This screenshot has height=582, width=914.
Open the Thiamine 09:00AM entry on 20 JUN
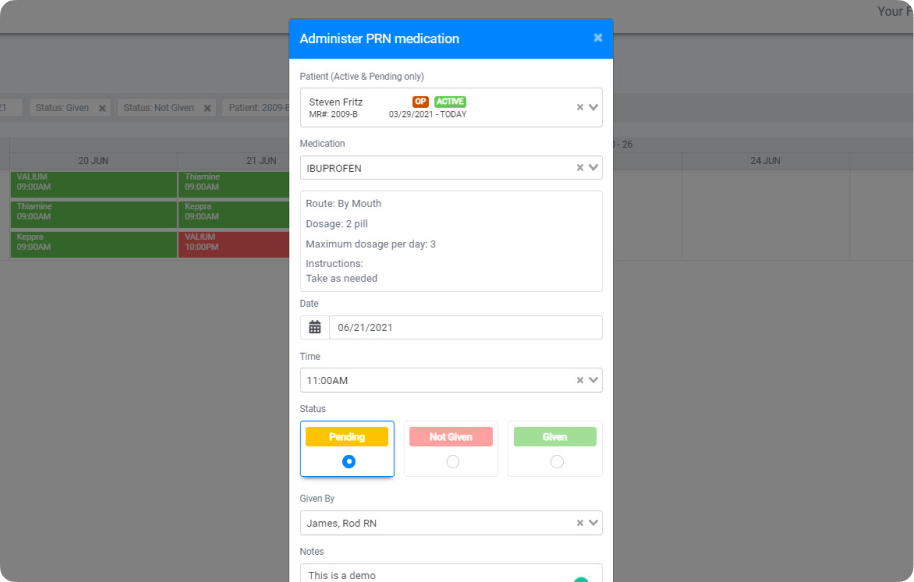click(x=94, y=214)
